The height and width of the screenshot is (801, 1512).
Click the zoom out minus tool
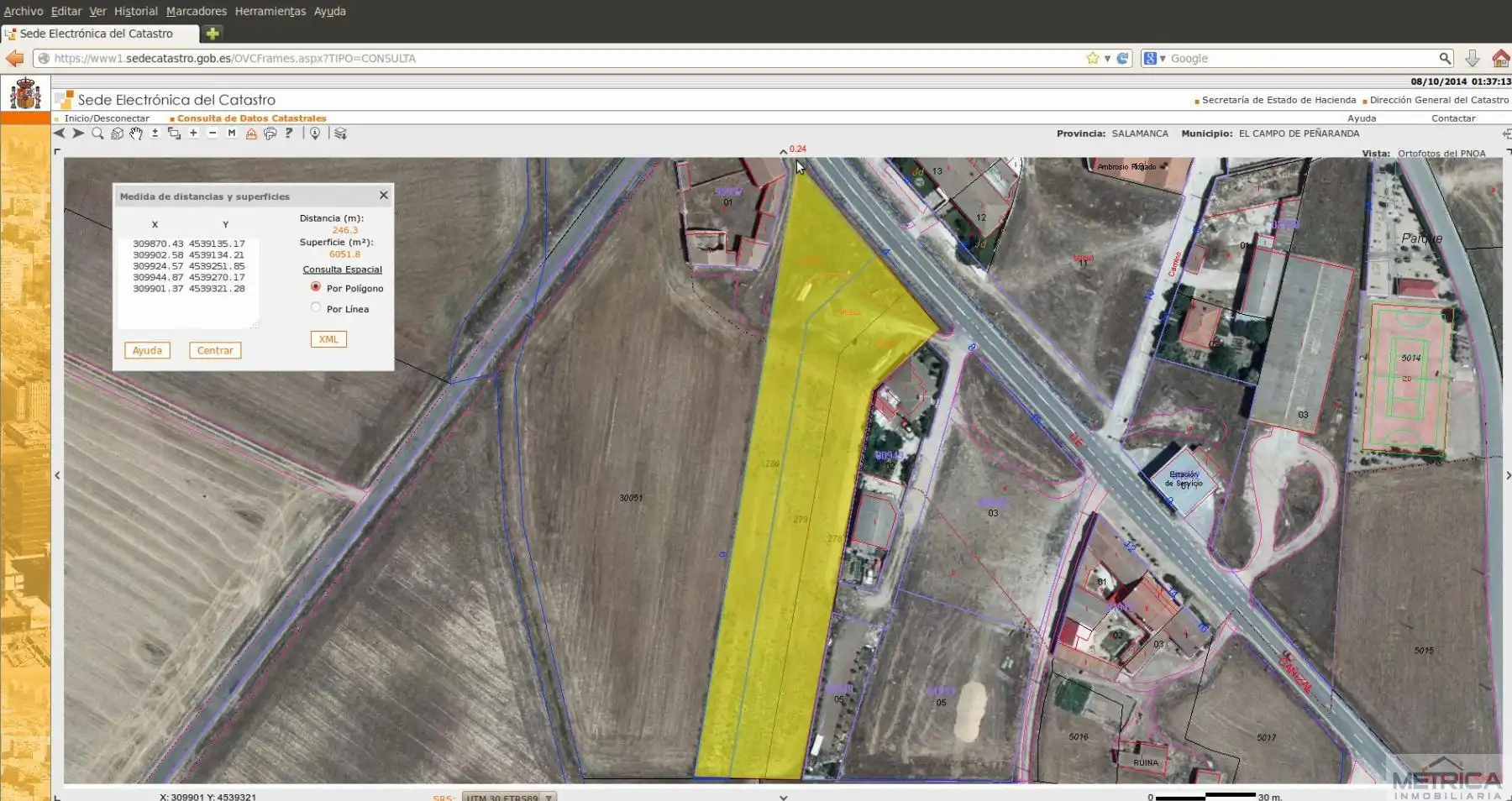click(x=213, y=133)
